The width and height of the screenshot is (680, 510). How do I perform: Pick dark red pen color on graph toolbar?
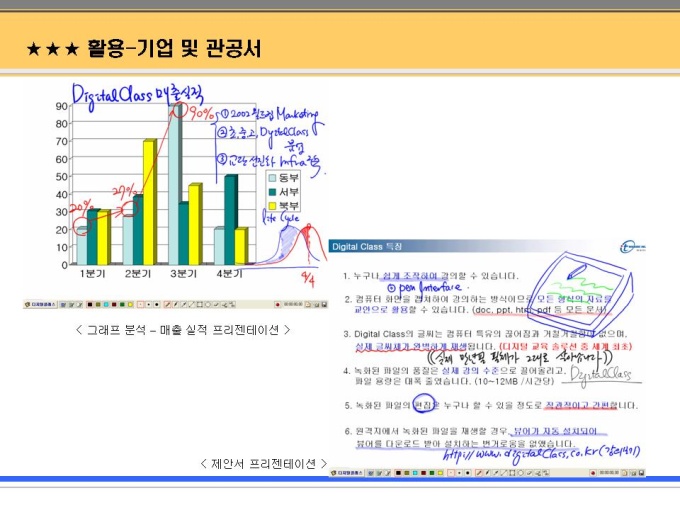(114, 304)
